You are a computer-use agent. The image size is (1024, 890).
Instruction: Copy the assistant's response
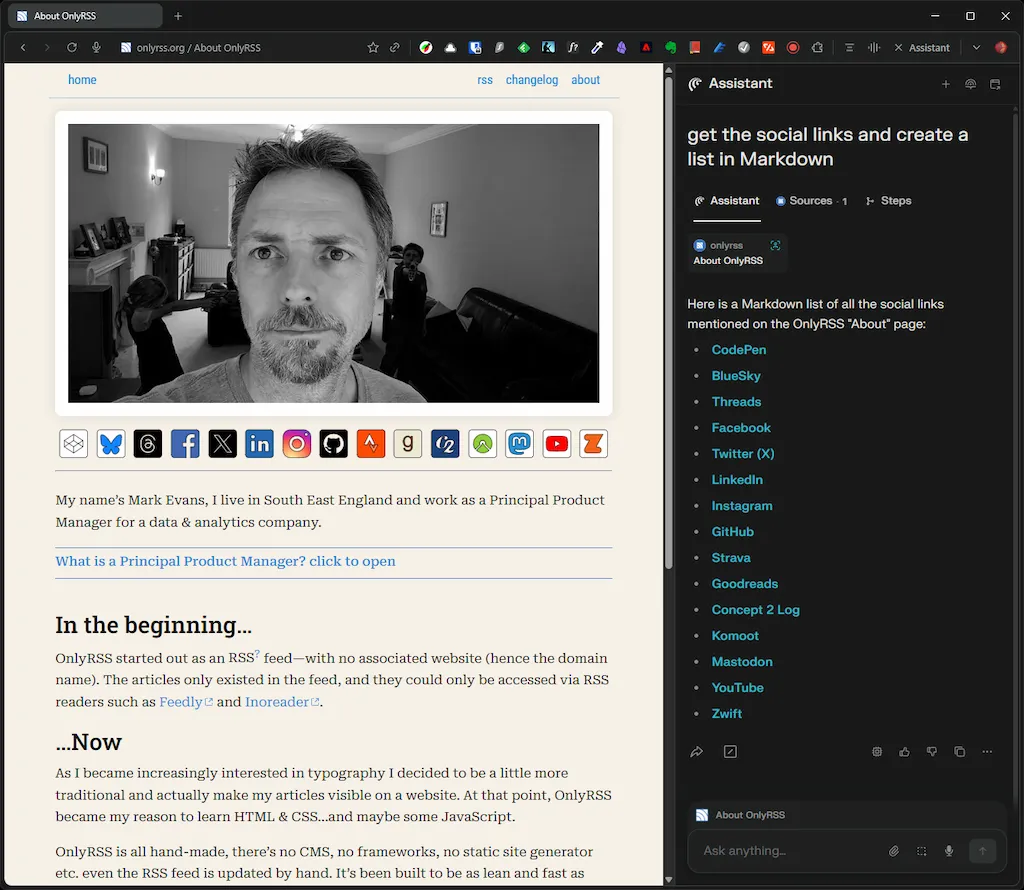(x=959, y=751)
